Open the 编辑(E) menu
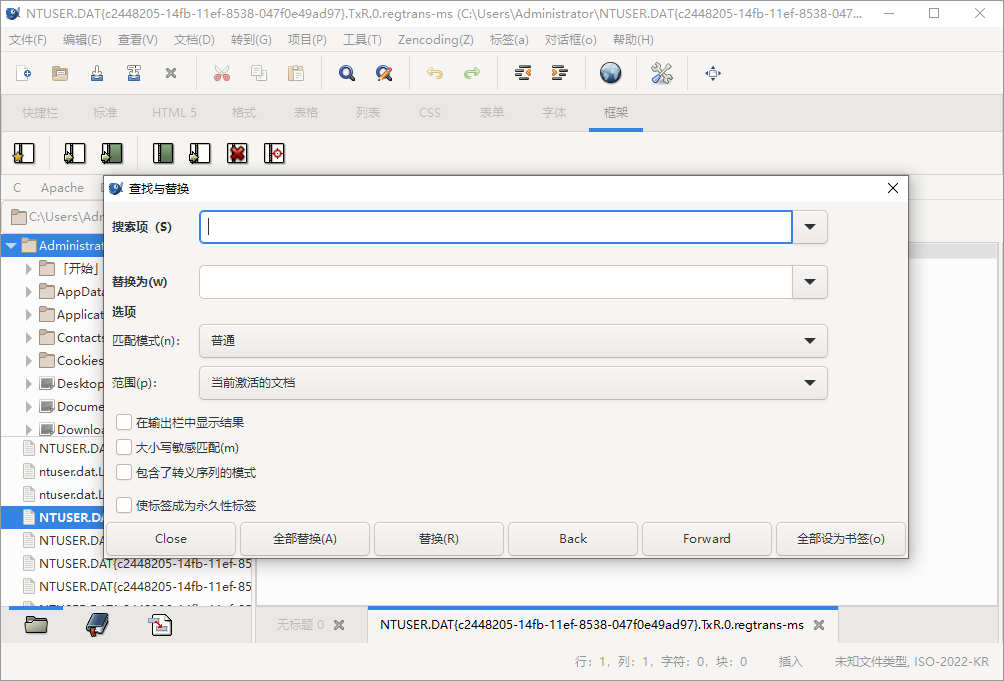This screenshot has width=1004, height=681. (82, 40)
